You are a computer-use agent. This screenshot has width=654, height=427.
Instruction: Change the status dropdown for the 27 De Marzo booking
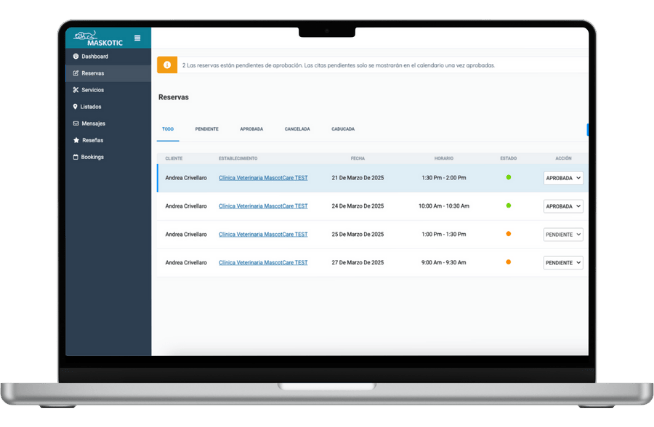(x=563, y=263)
